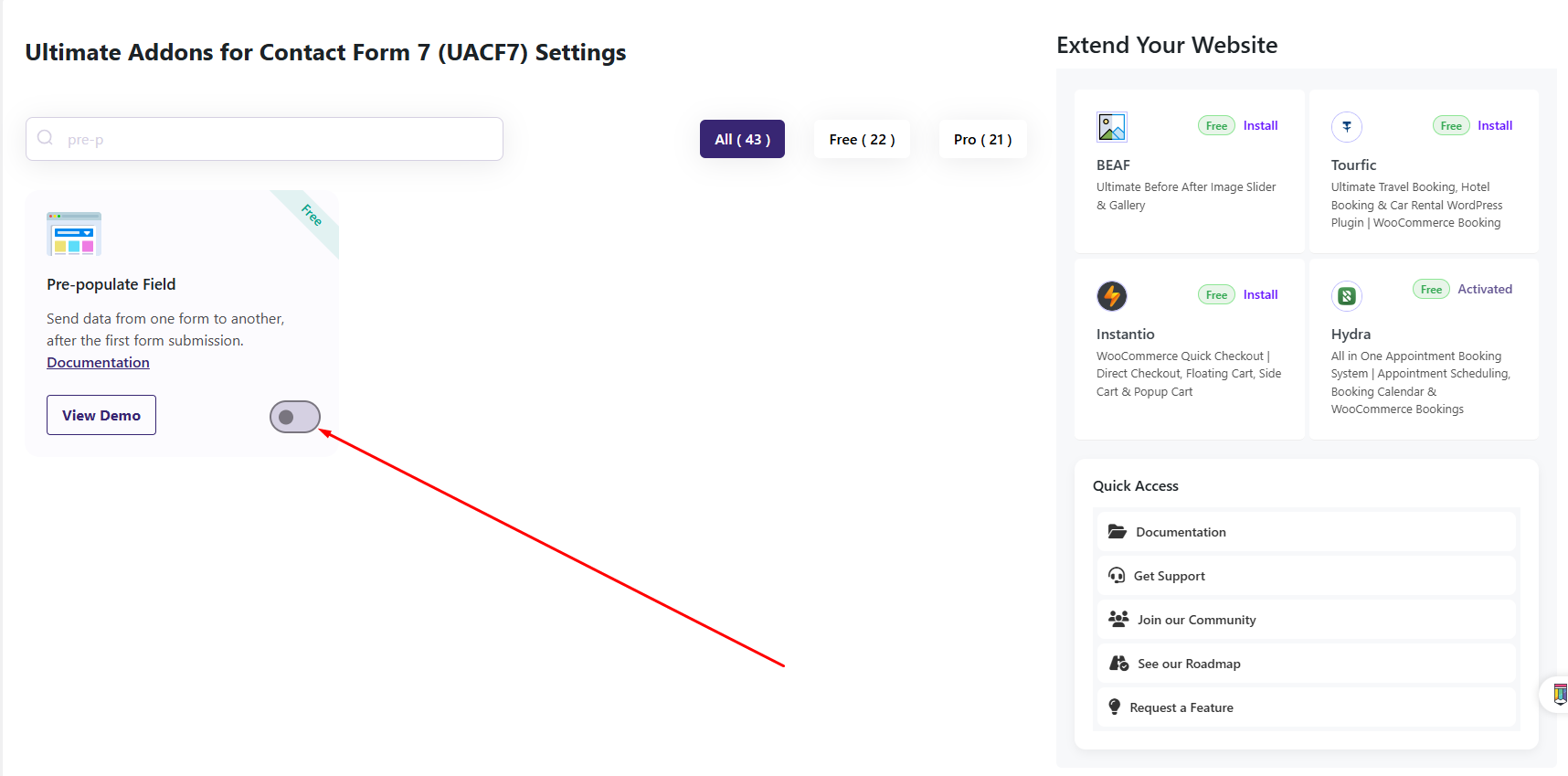Click the BEAF plugin image icon
The height and width of the screenshot is (776, 1568).
pyautogui.click(x=1112, y=127)
